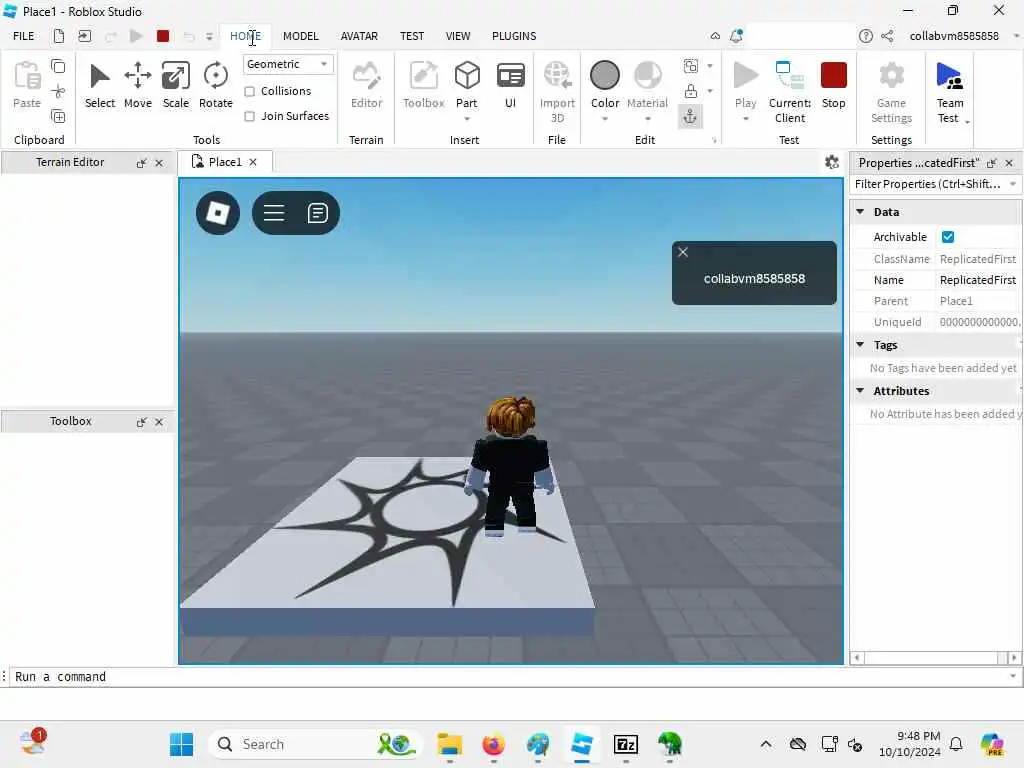Click the Run a command bar
The image size is (1024, 768).
(x=513, y=677)
